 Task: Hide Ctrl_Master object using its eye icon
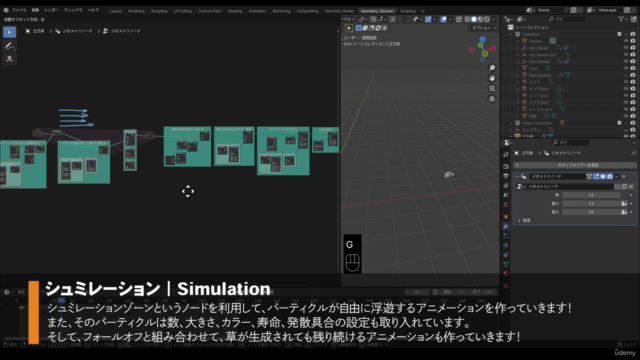(626, 48)
